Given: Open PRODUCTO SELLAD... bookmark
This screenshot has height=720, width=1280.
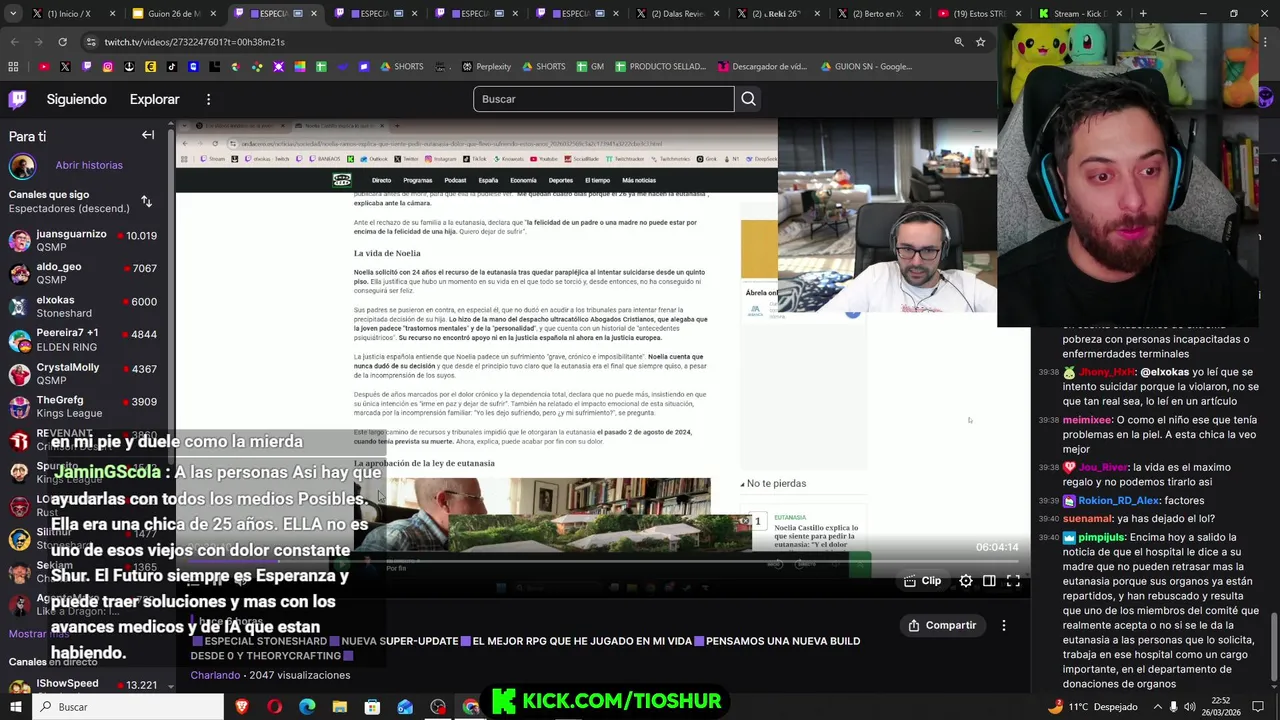Looking at the screenshot, I should click(660, 67).
